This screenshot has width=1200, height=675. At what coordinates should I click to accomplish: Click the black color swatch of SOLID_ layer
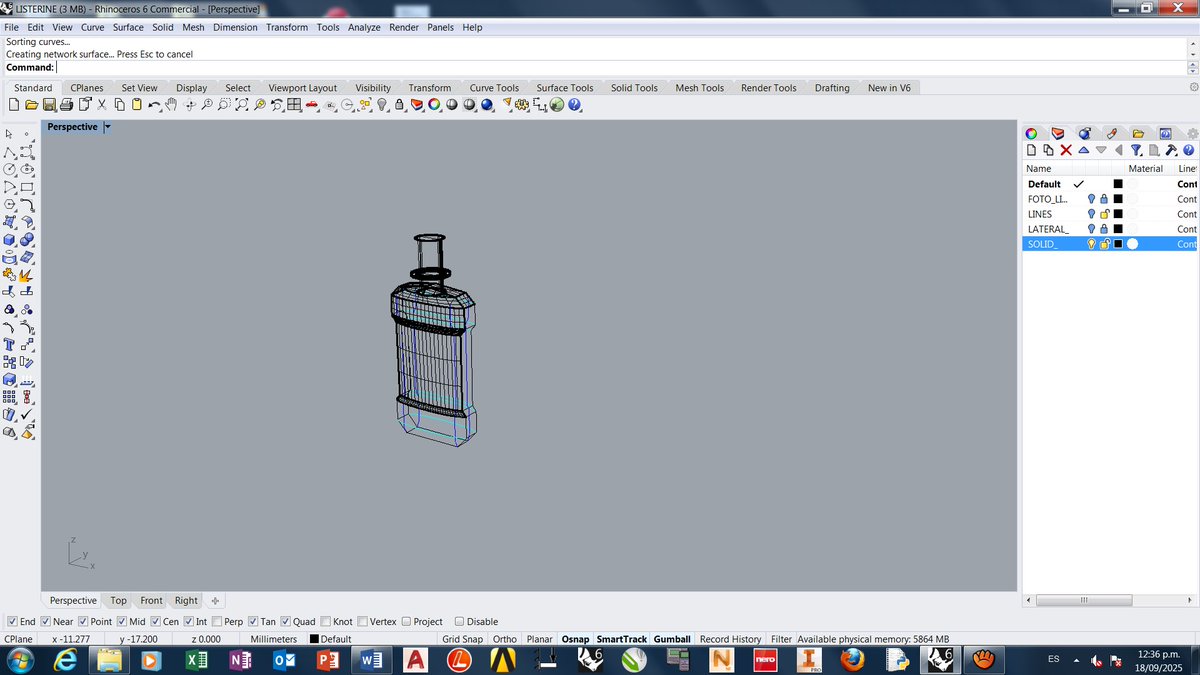pyautogui.click(x=1118, y=244)
